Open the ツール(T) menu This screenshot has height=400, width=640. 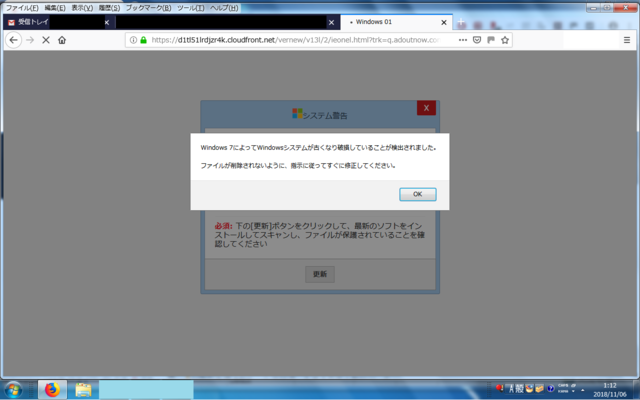191,8
